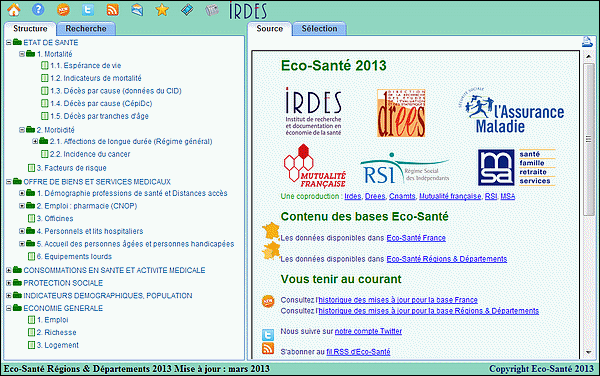Click the printer icon above the Source panel
The width and height of the screenshot is (600, 376).
tap(587, 42)
